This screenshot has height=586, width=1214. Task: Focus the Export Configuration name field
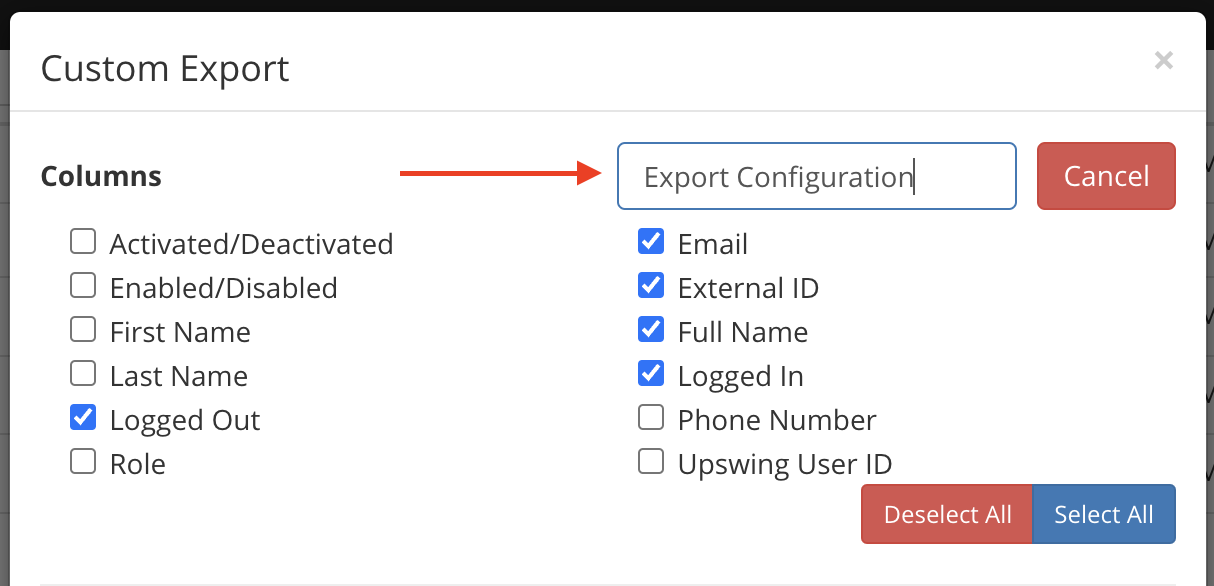click(x=817, y=176)
